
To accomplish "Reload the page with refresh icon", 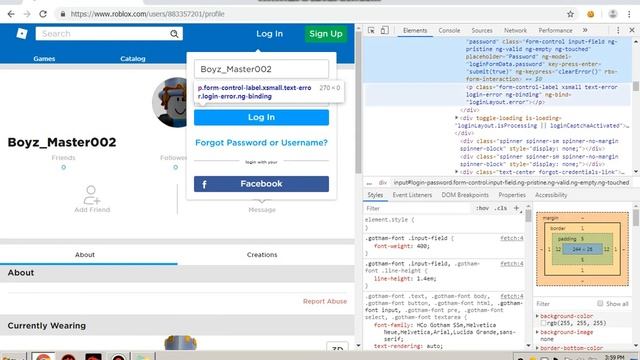I will point(43,14).
